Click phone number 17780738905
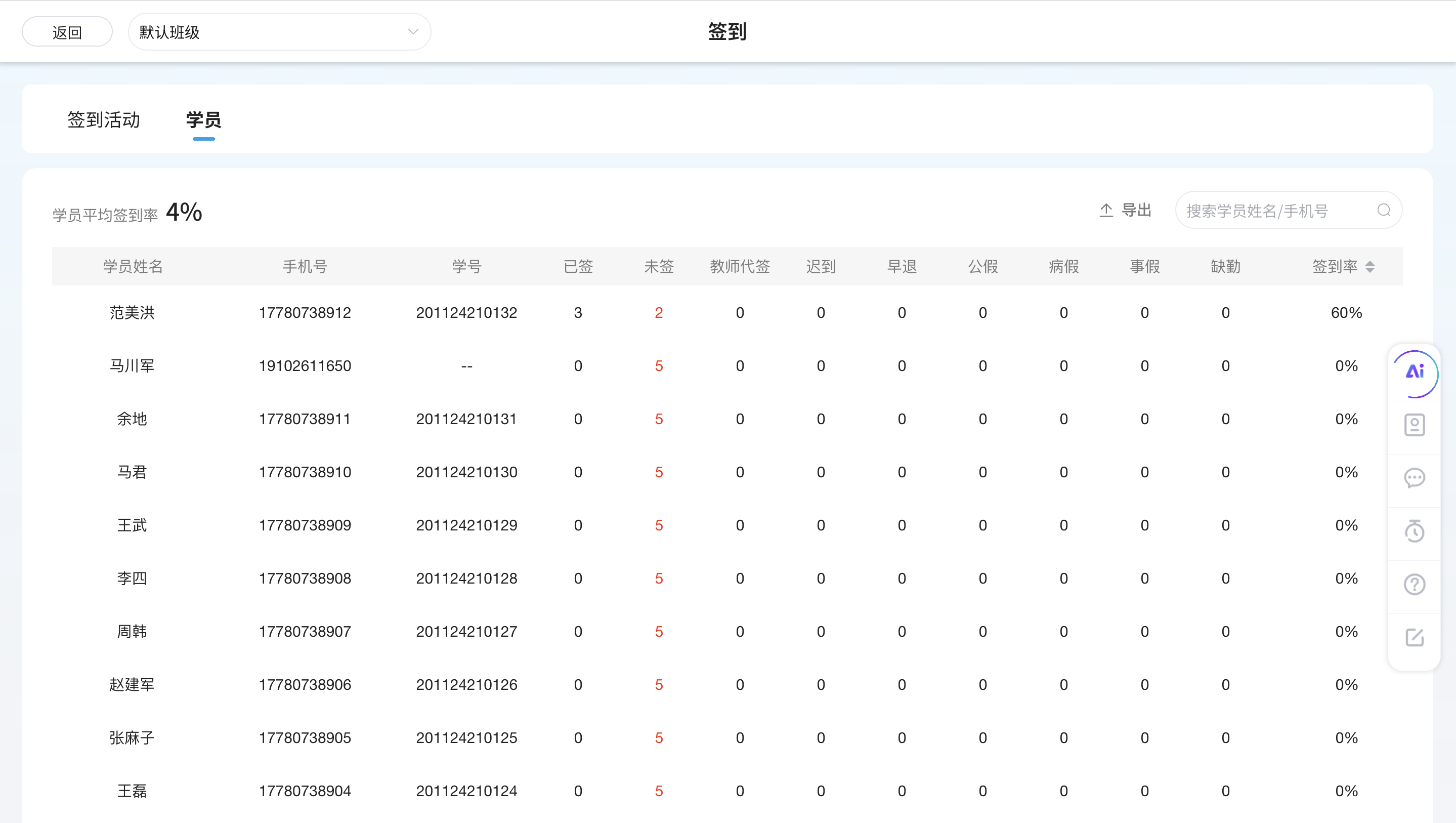This screenshot has width=1456, height=823. tap(305, 738)
